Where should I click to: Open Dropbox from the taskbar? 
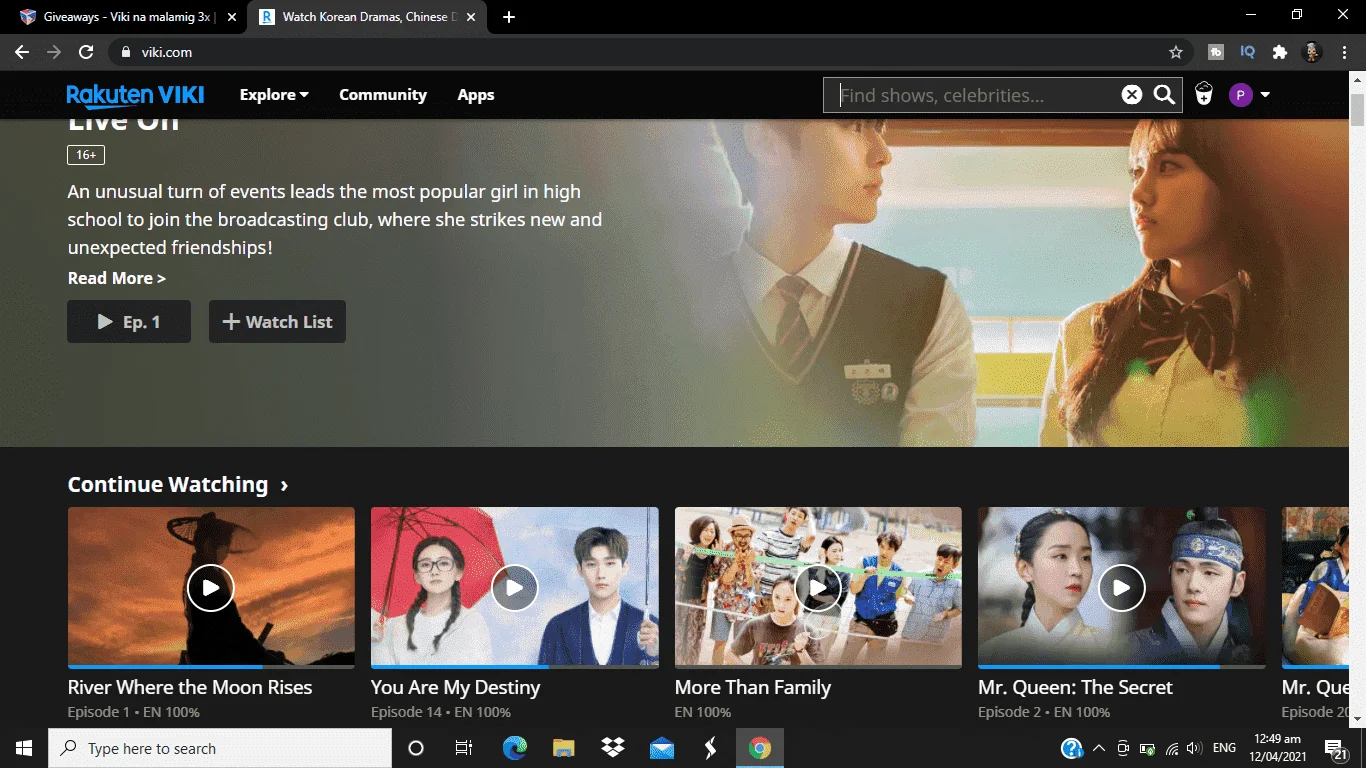pos(612,748)
